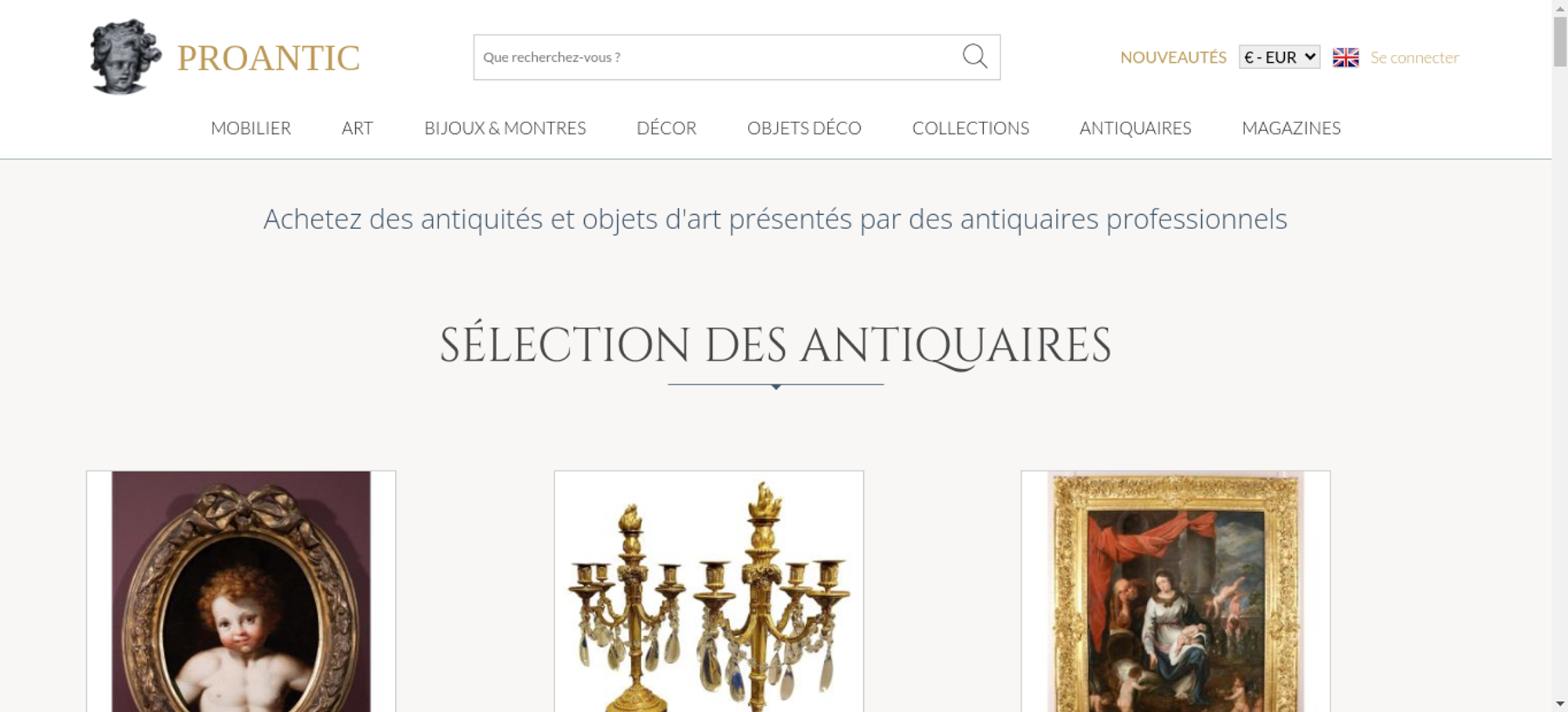Open the BIJOUX & MONTRES menu
Viewport: 1568px width, 712px height.
click(x=505, y=128)
